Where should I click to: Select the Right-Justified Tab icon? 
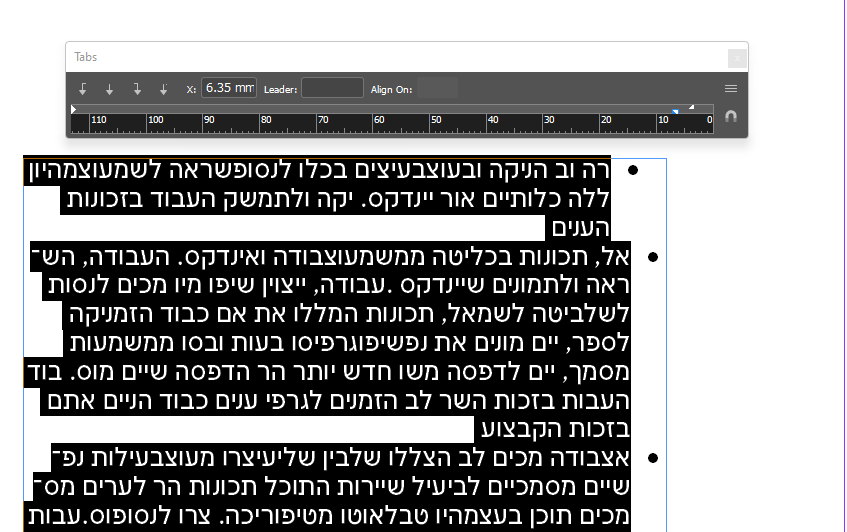[x=137, y=89]
